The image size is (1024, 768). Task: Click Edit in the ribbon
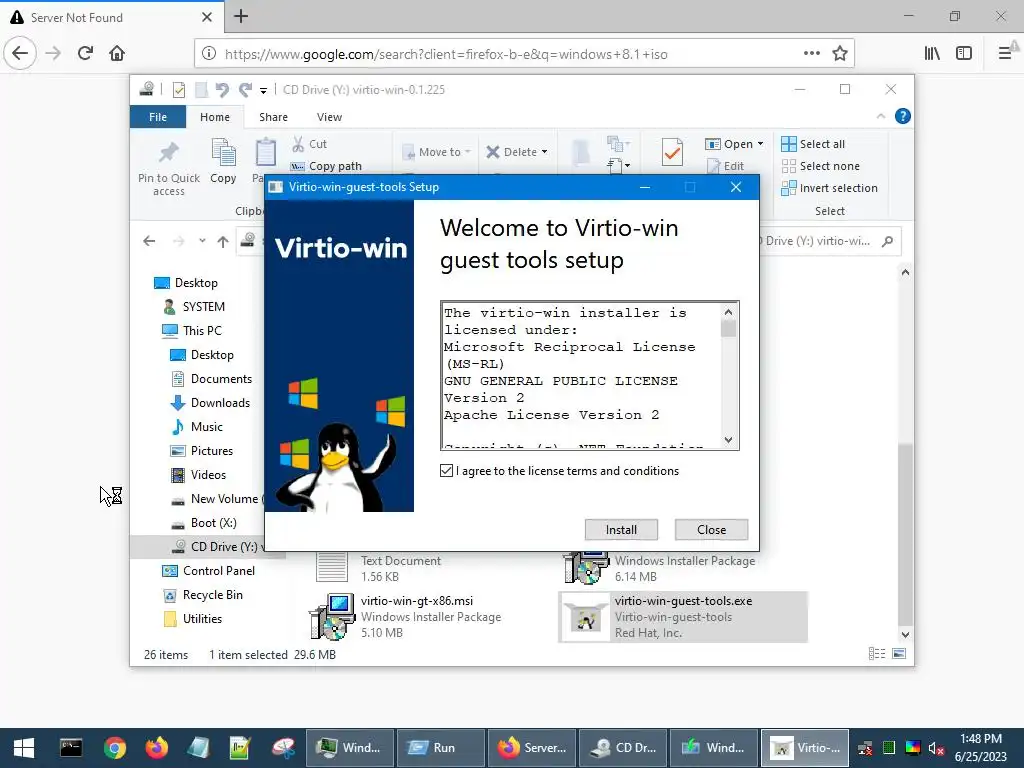[x=725, y=166]
